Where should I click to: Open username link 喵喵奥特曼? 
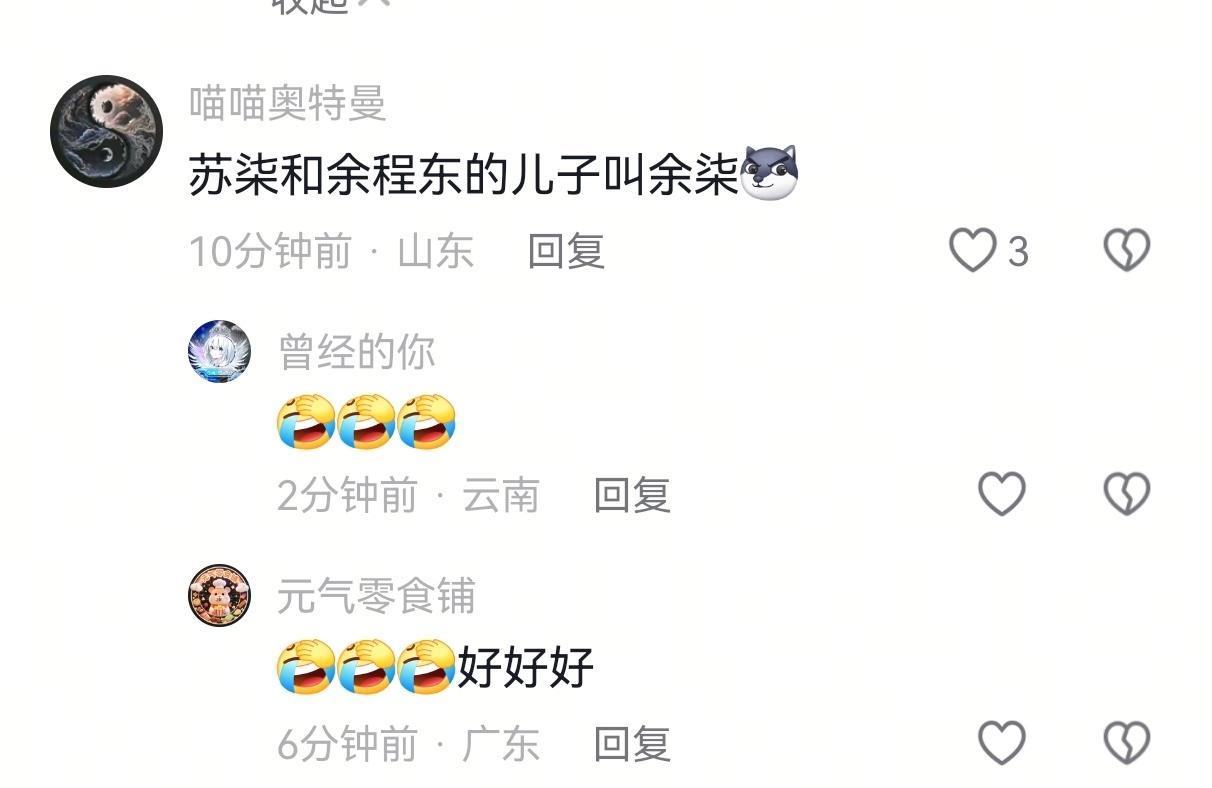(288, 103)
